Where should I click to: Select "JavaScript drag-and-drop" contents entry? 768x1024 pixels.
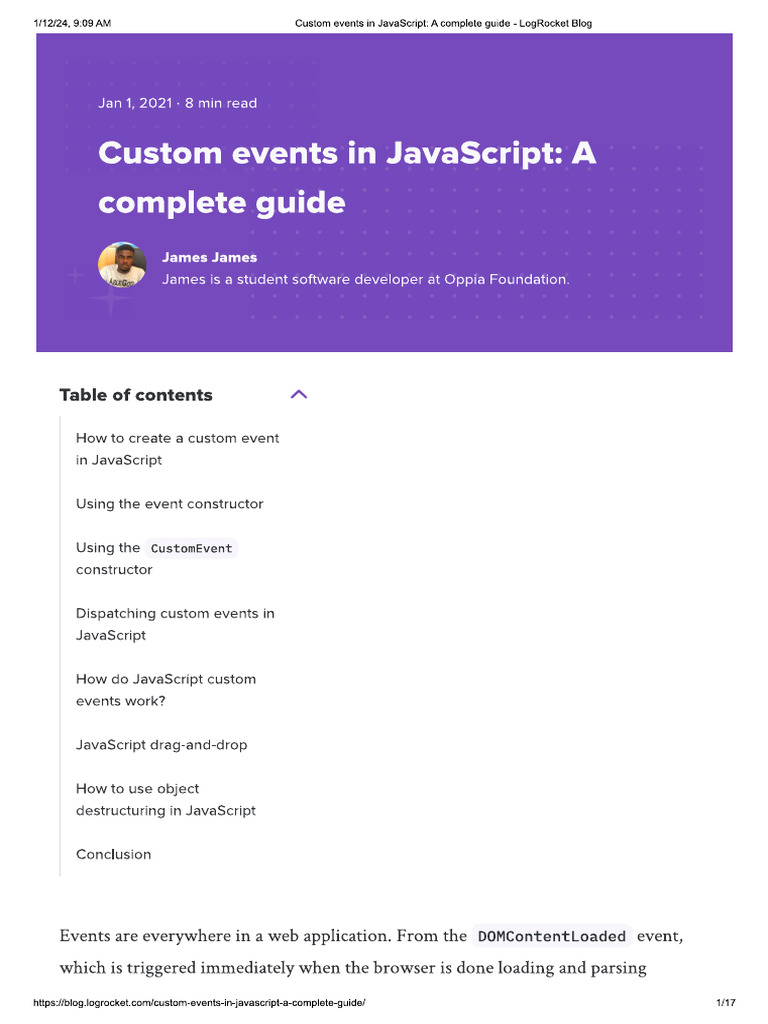(x=161, y=745)
